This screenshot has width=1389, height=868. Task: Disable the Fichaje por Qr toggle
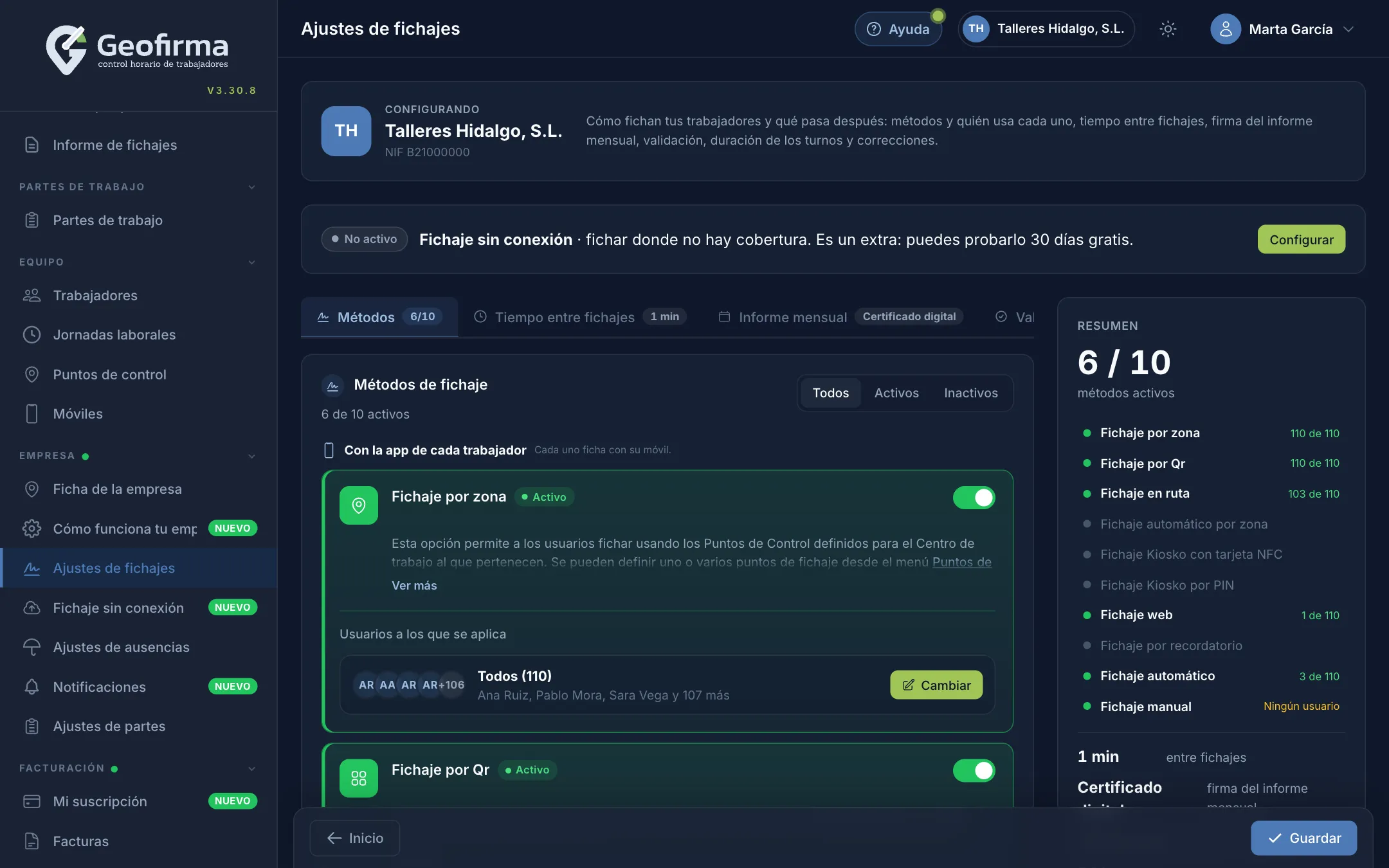tap(974, 770)
